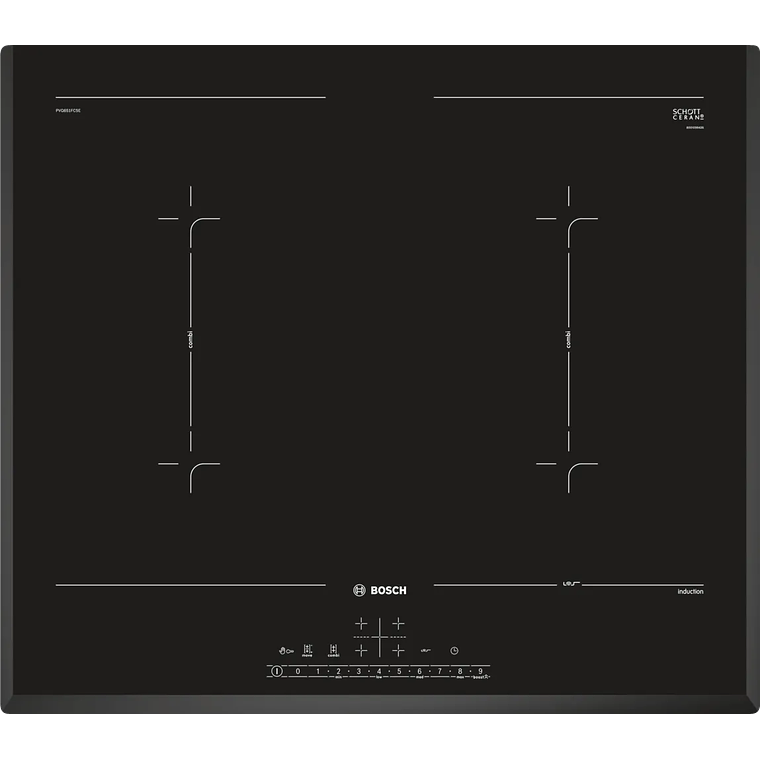760x760 pixels.
Task: Tap the combi zone icon on the control panel
Action: [333, 650]
